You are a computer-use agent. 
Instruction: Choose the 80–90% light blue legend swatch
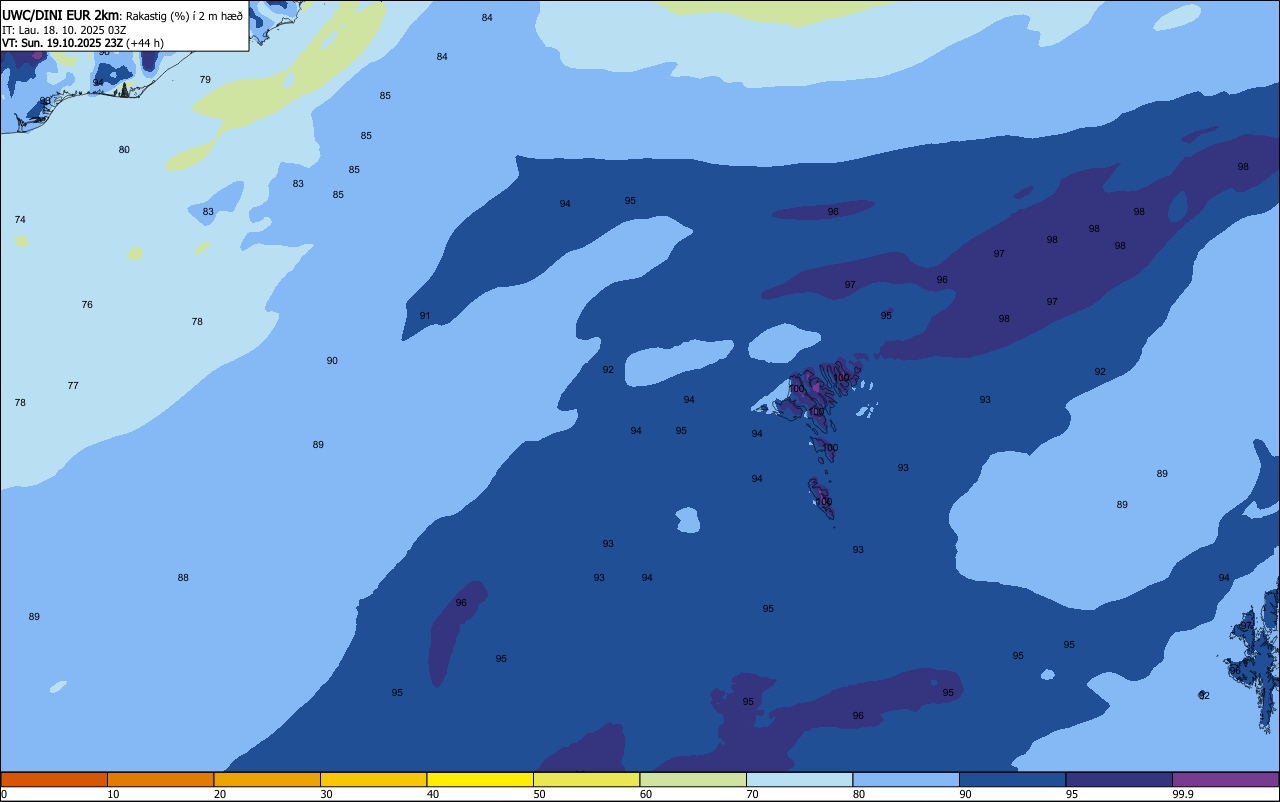tap(906, 779)
